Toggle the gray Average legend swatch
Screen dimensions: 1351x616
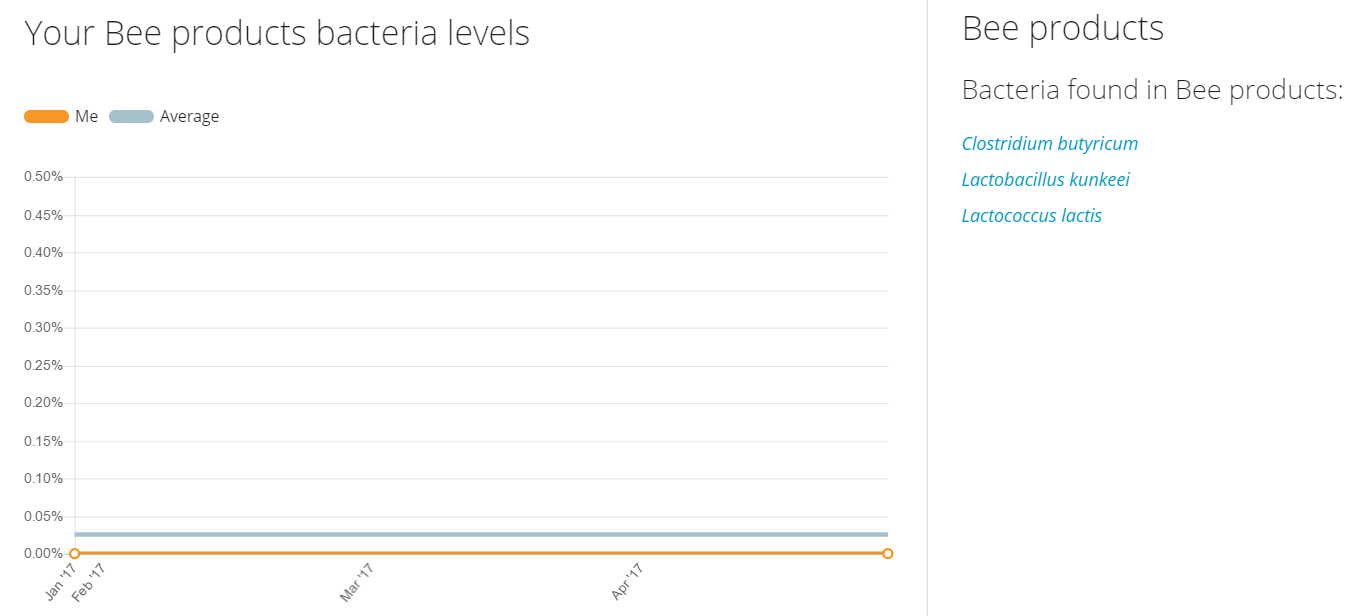pyautogui.click(x=131, y=117)
